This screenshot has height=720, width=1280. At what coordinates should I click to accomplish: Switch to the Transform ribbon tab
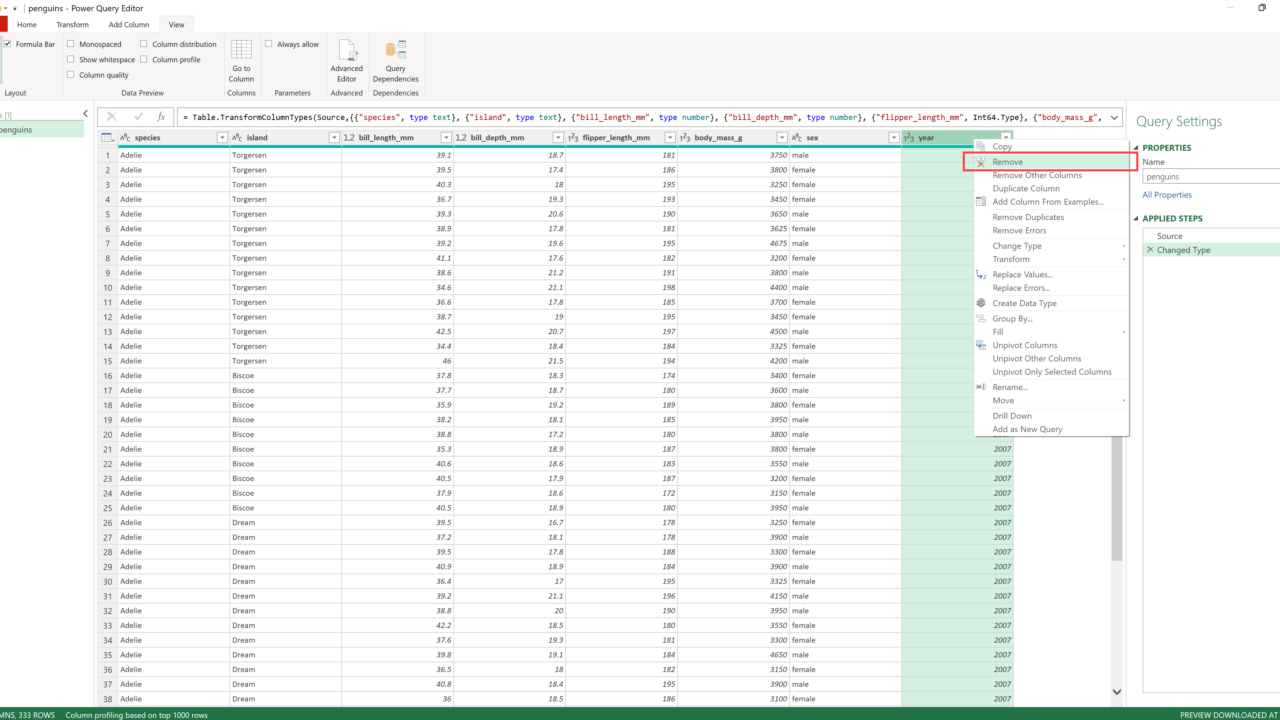[72, 24]
